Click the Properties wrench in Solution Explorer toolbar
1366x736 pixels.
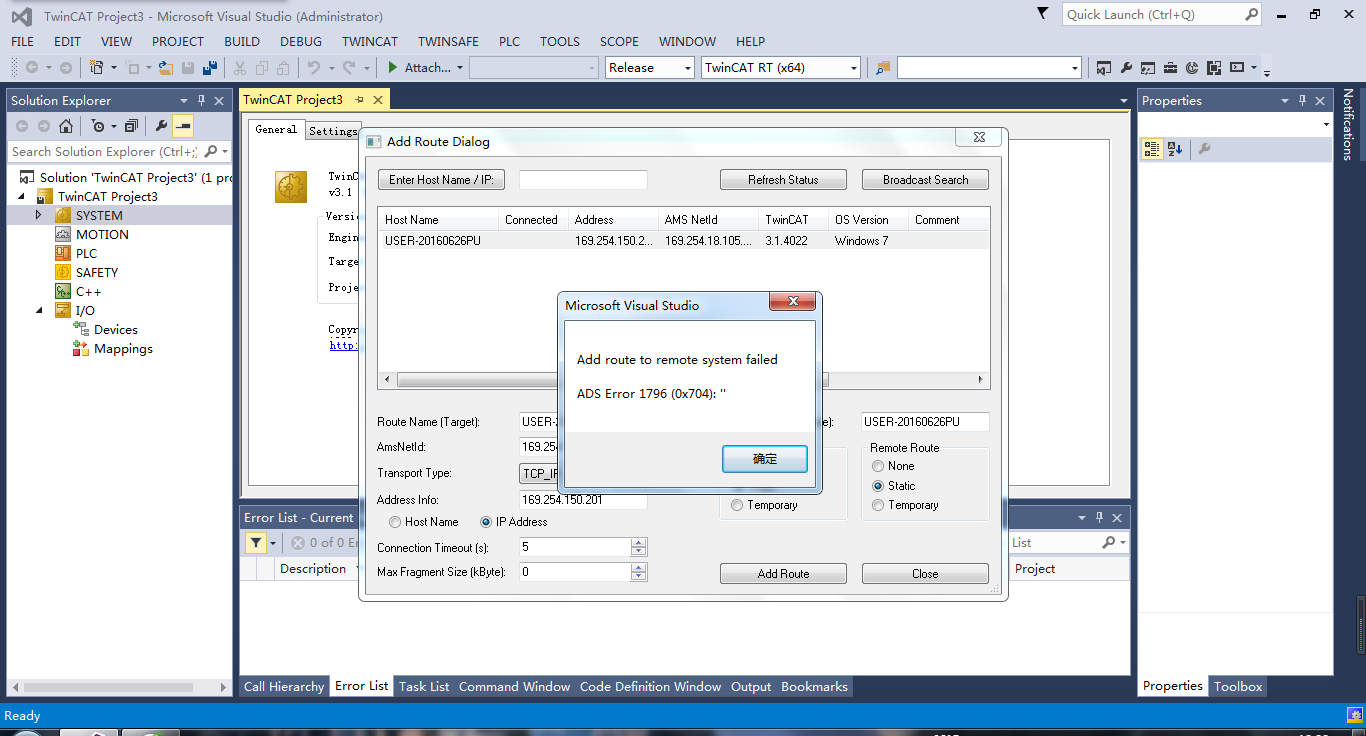(161, 126)
